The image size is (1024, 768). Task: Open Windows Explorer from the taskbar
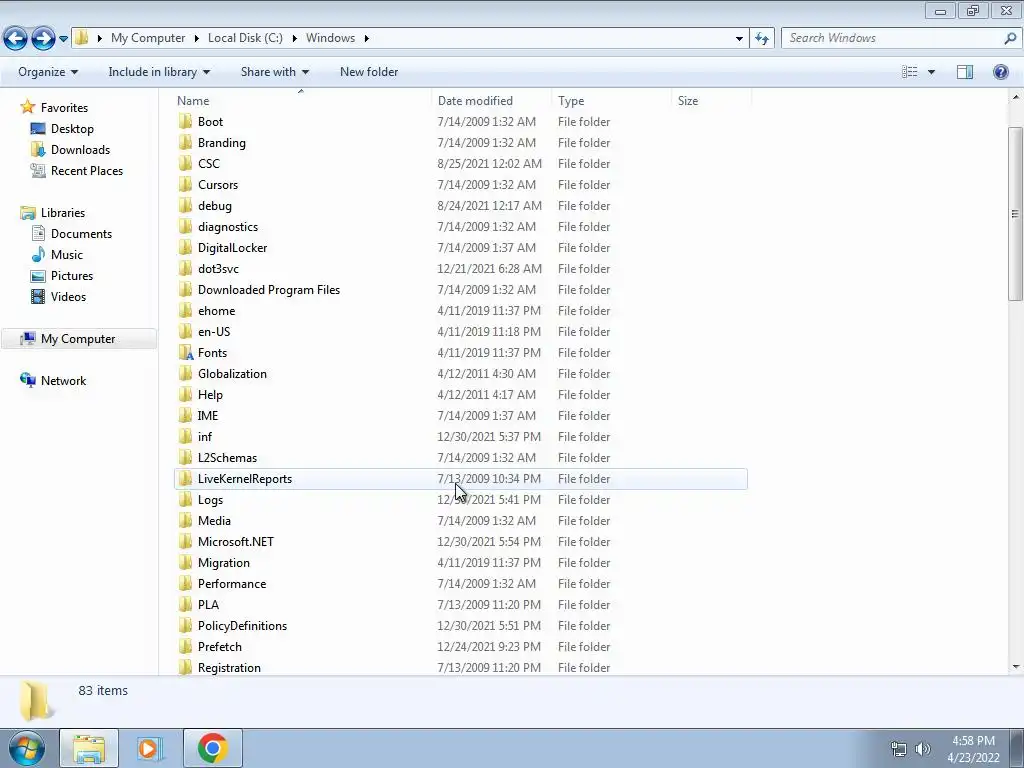89,748
